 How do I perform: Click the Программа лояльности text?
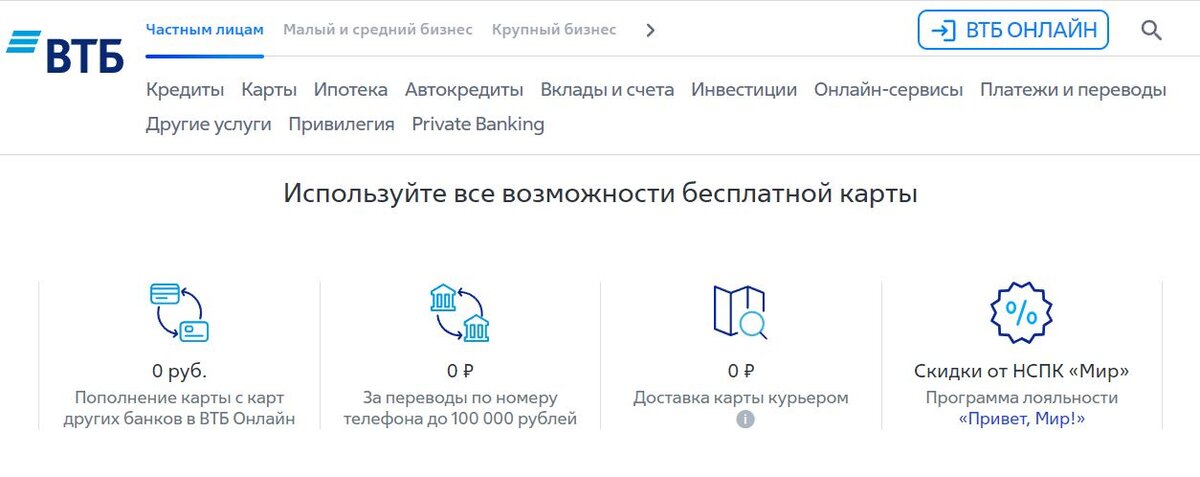[x=1021, y=398]
